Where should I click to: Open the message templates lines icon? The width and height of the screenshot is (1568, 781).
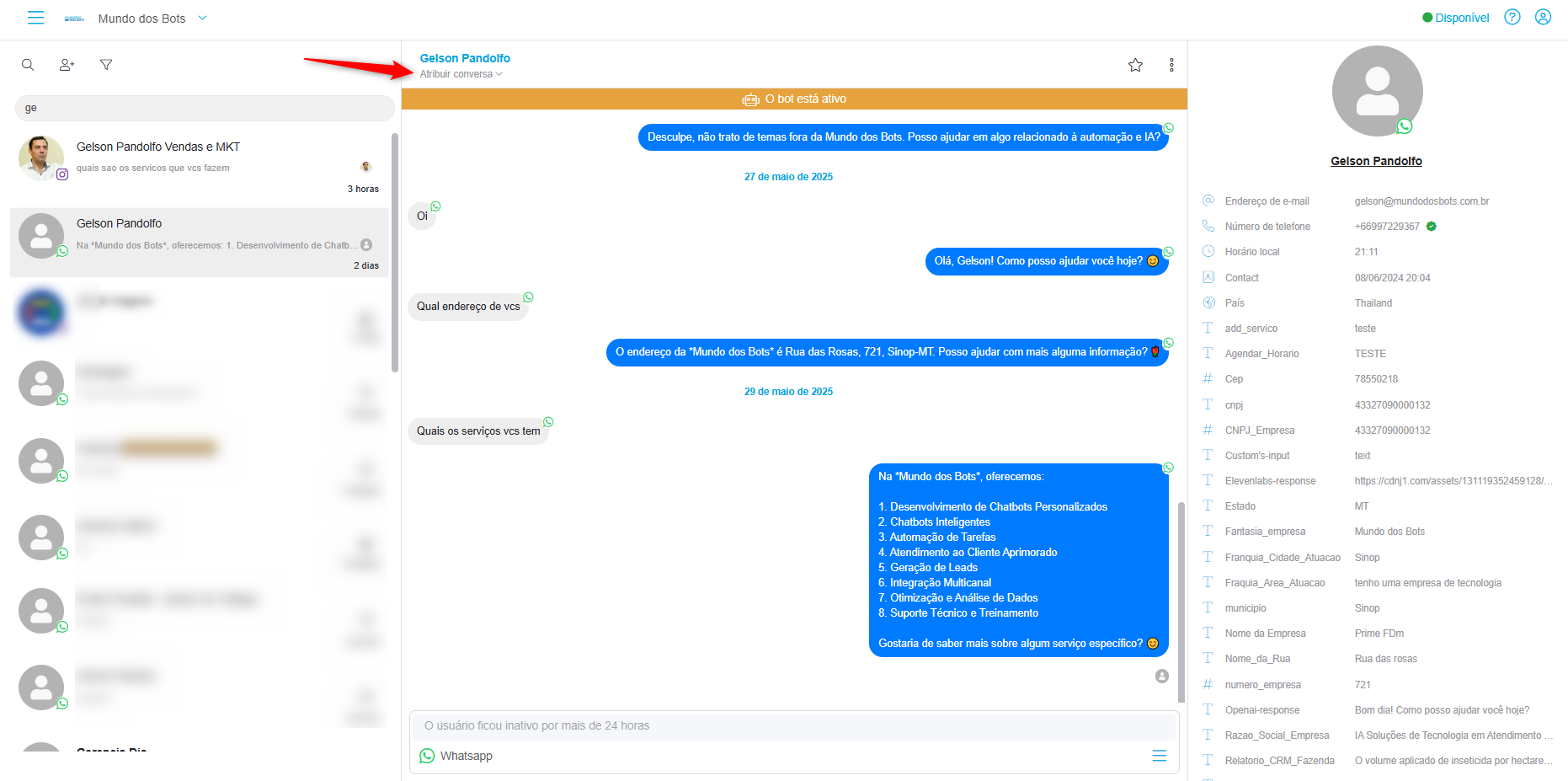pyautogui.click(x=1160, y=756)
